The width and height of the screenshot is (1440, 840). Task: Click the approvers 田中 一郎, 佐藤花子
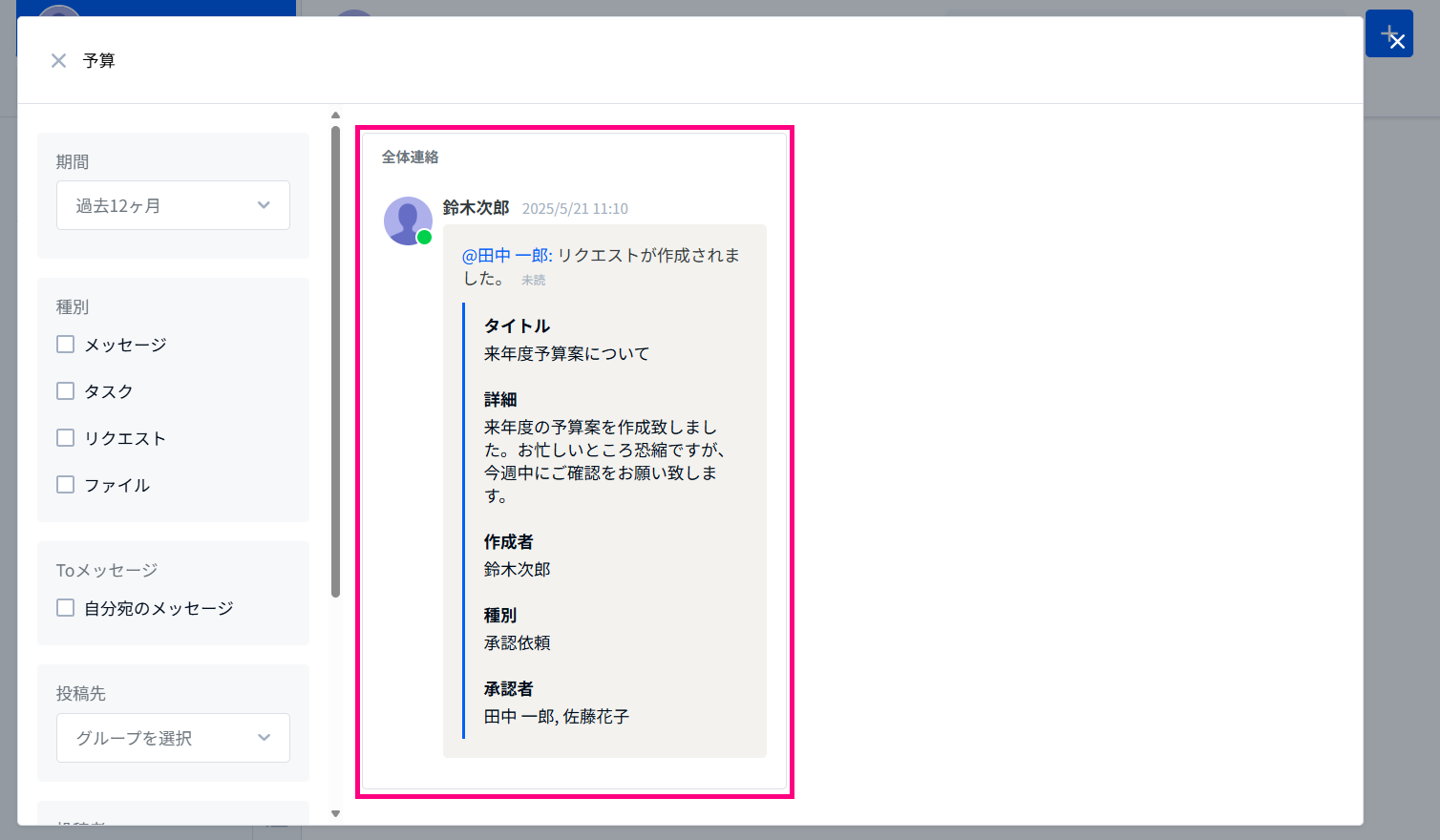click(557, 717)
